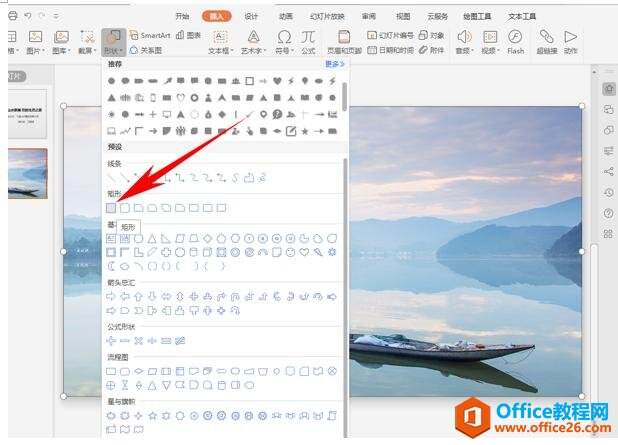Viewport: 618px width, 445px height.
Task: Click the 更多 link in shapes panel
Action: 335,63
